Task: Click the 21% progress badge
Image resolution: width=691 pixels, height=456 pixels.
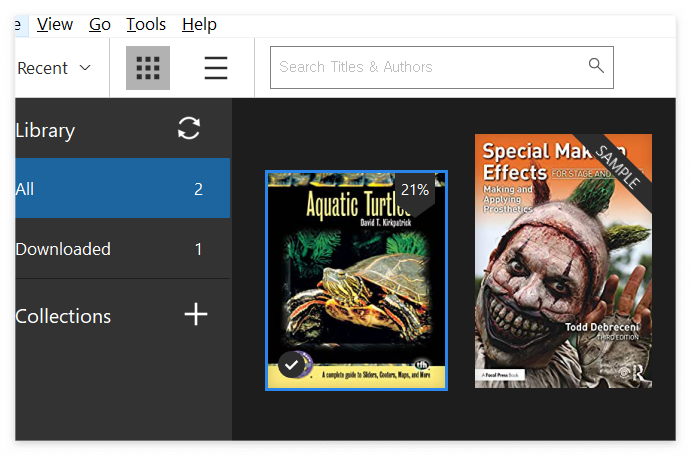Action: coord(415,190)
